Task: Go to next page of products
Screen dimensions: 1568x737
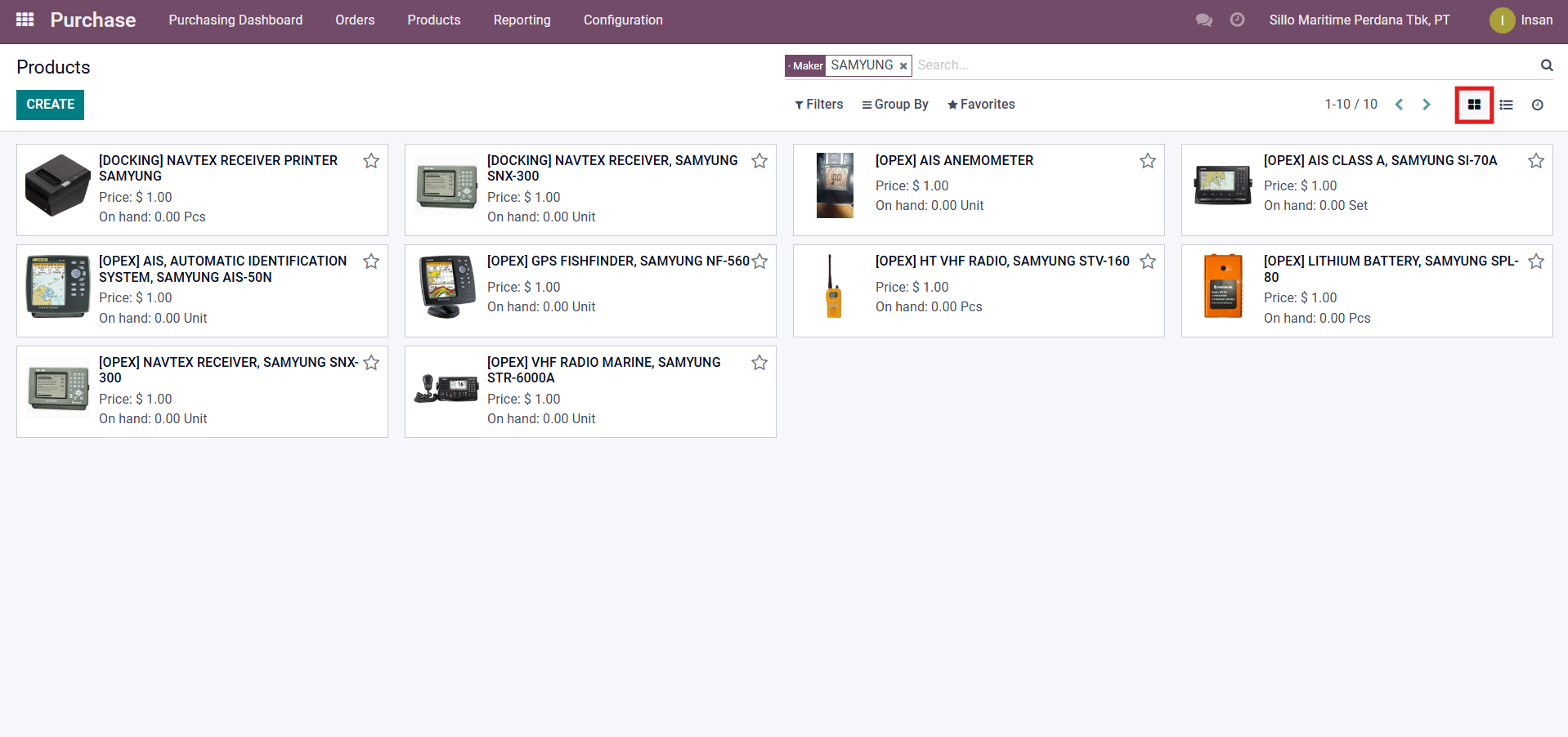Action: coord(1426,105)
